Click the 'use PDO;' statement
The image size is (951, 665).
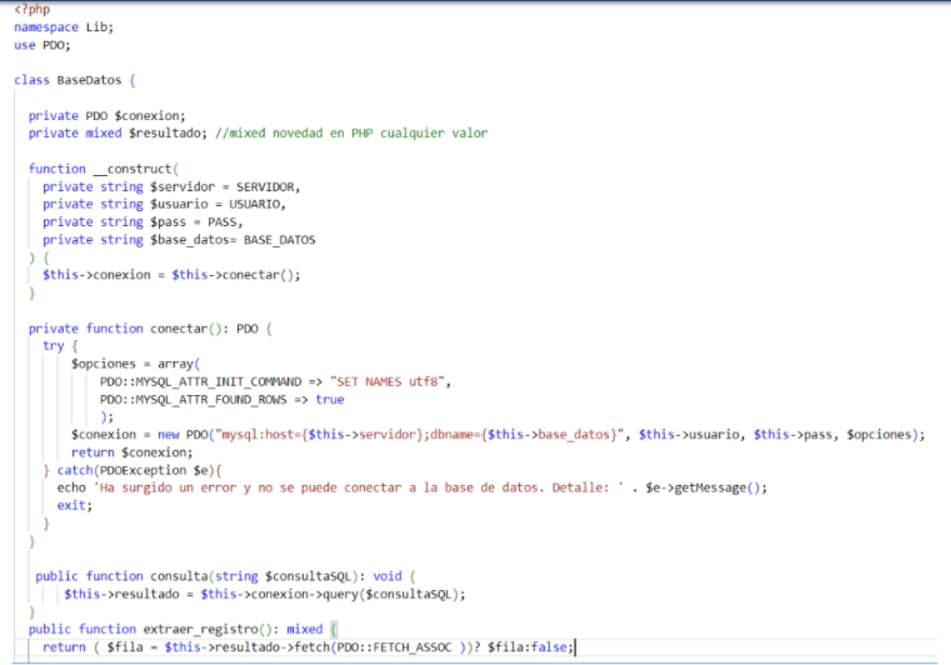pos(42,45)
